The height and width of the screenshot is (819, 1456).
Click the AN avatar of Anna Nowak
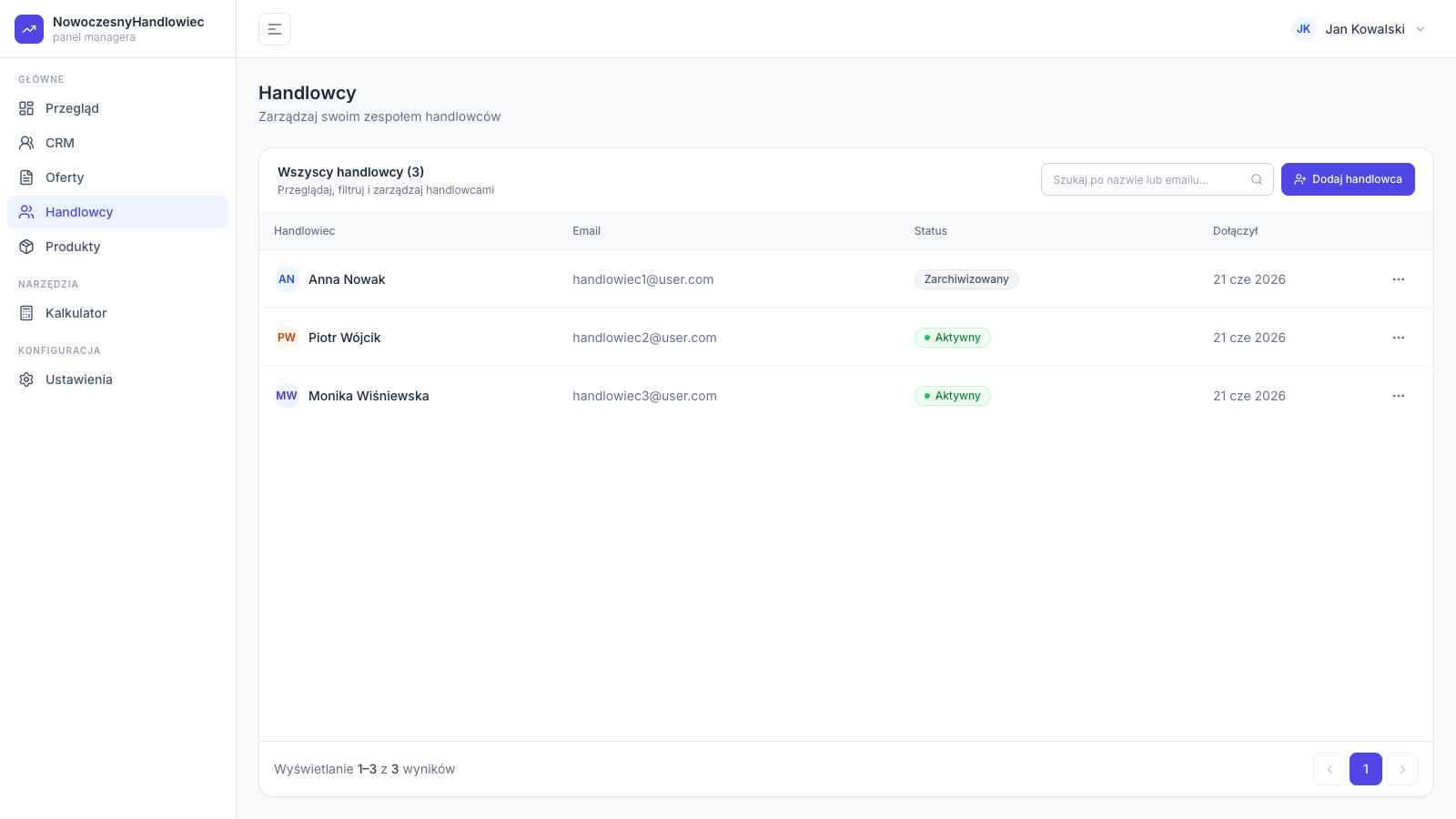287,279
